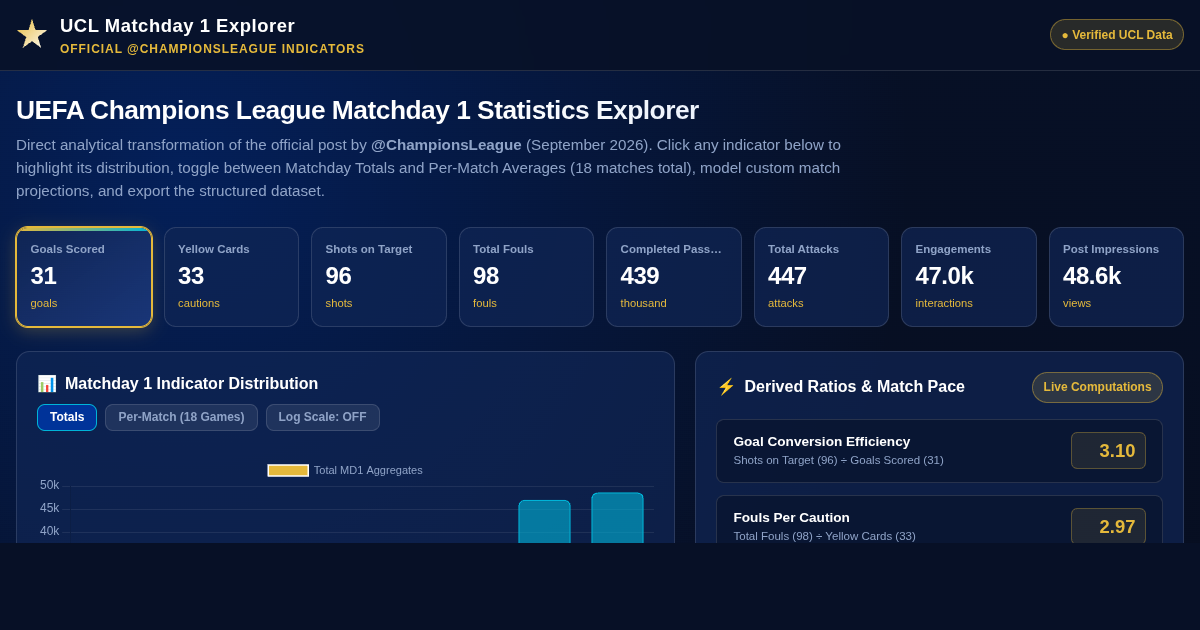Click the Post Impressions bar in the chart
The width and height of the screenshot is (1200, 630).
pyautogui.click(x=617, y=517)
